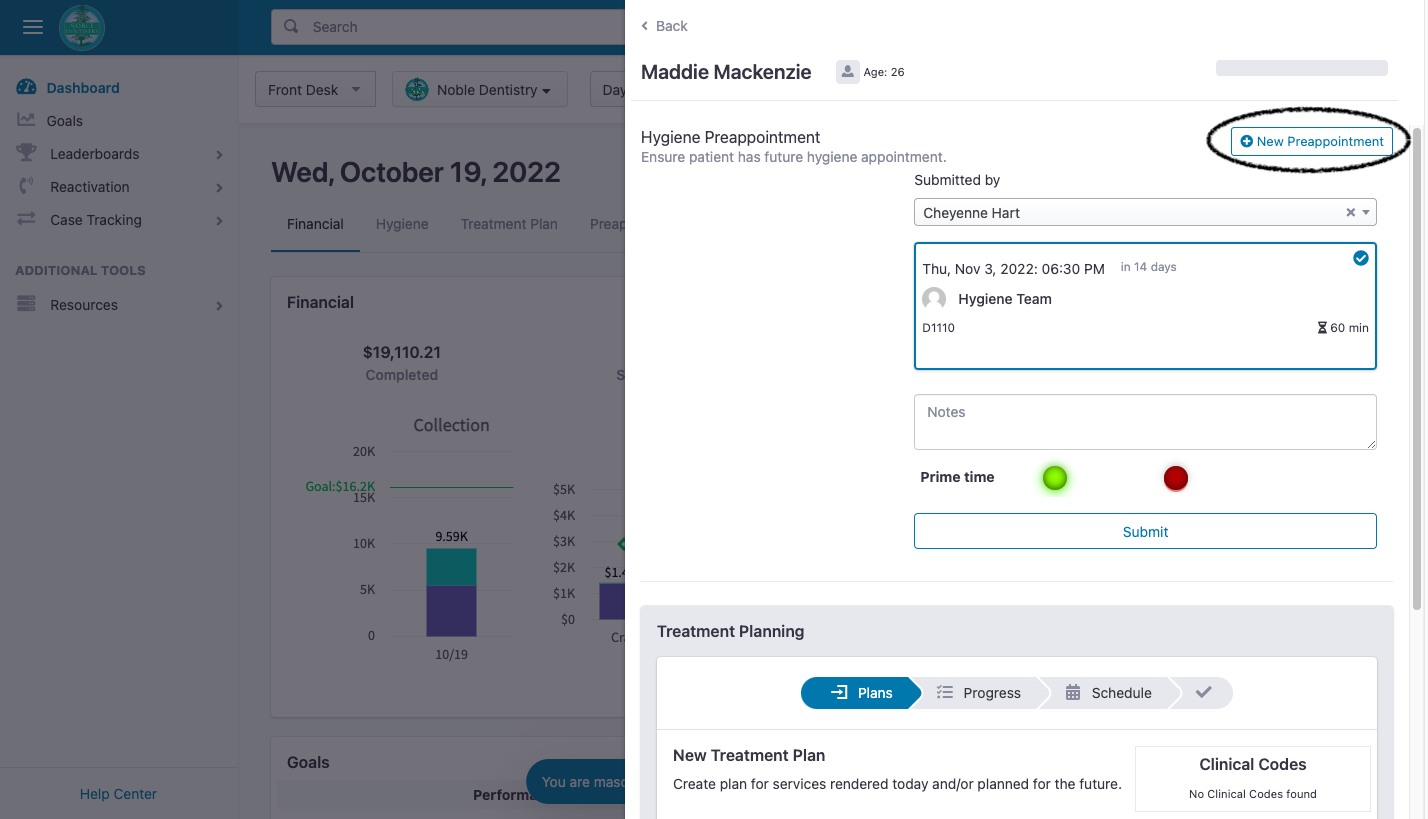Image resolution: width=1428 pixels, height=819 pixels.
Task: Click the Dashboard gauge icon
Action: click(26, 88)
